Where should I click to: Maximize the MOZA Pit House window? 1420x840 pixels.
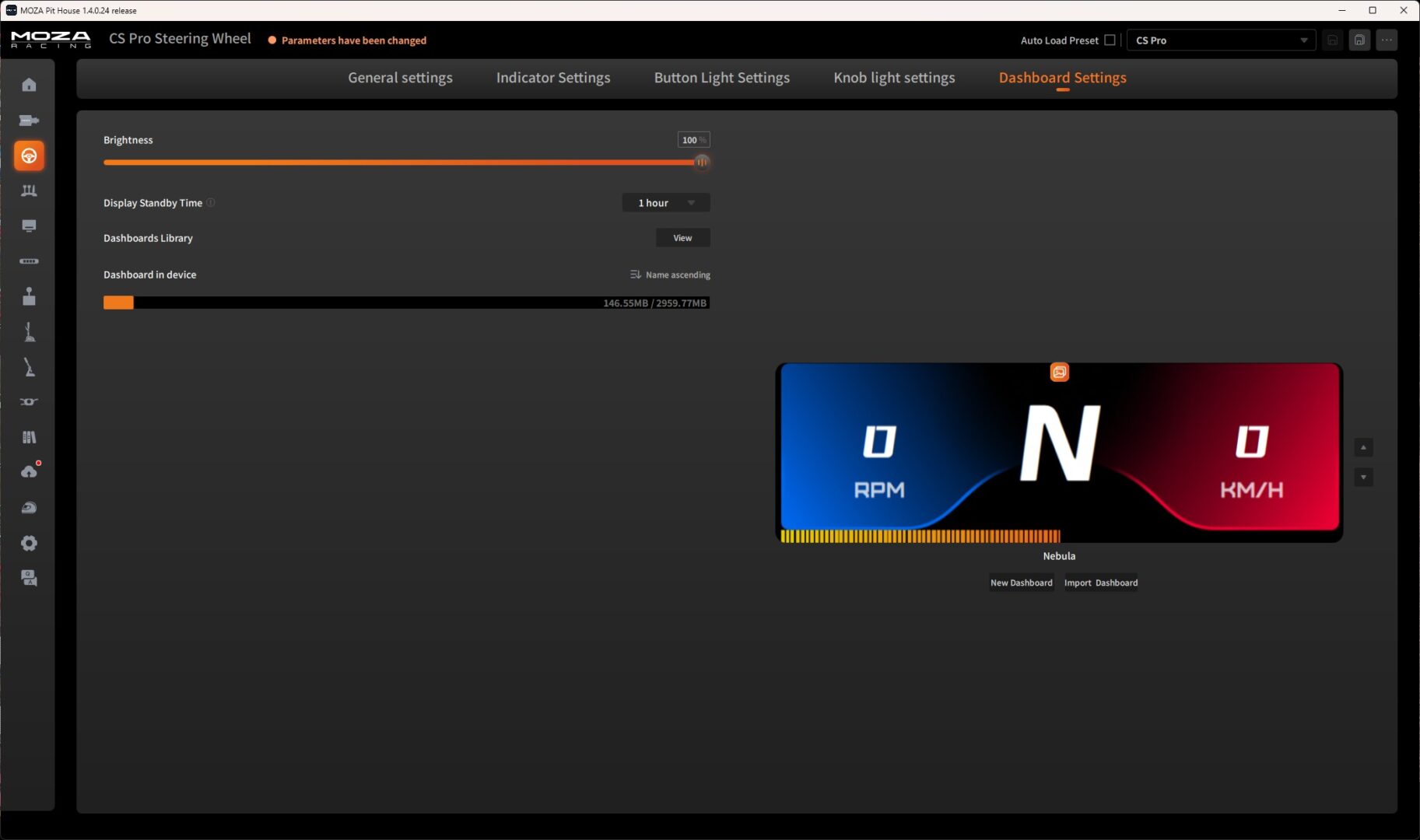pyautogui.click(x=1373, y=10)
